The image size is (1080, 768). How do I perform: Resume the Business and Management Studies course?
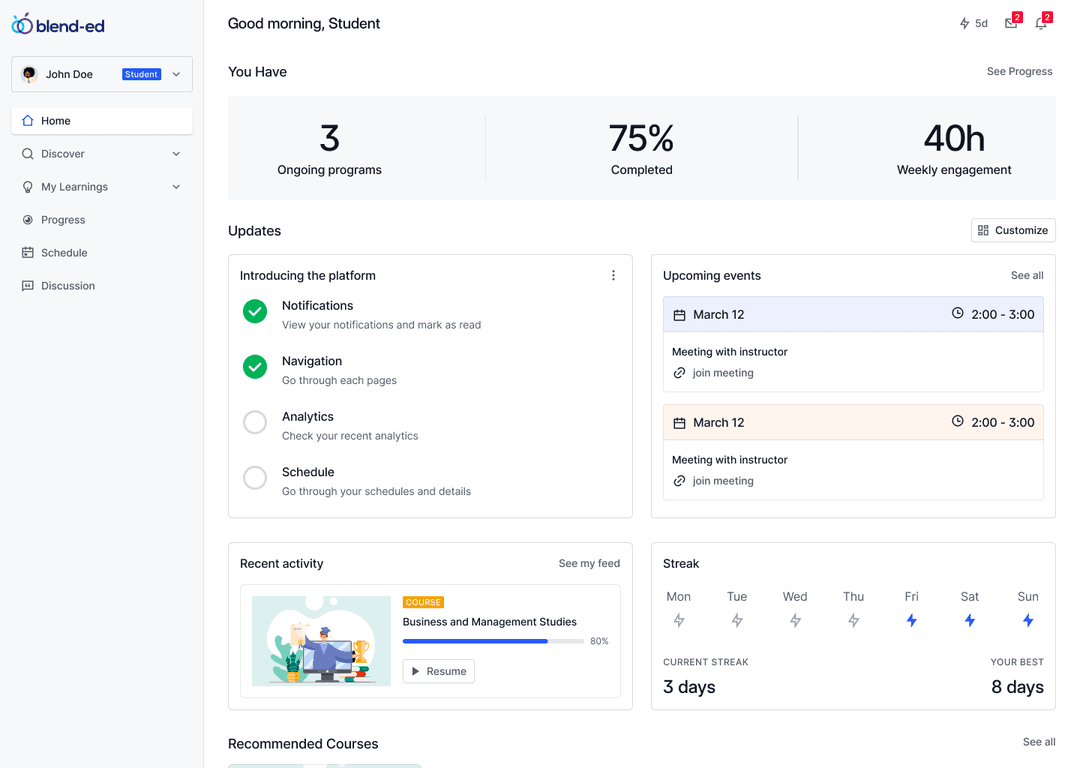tap(438, 671)
